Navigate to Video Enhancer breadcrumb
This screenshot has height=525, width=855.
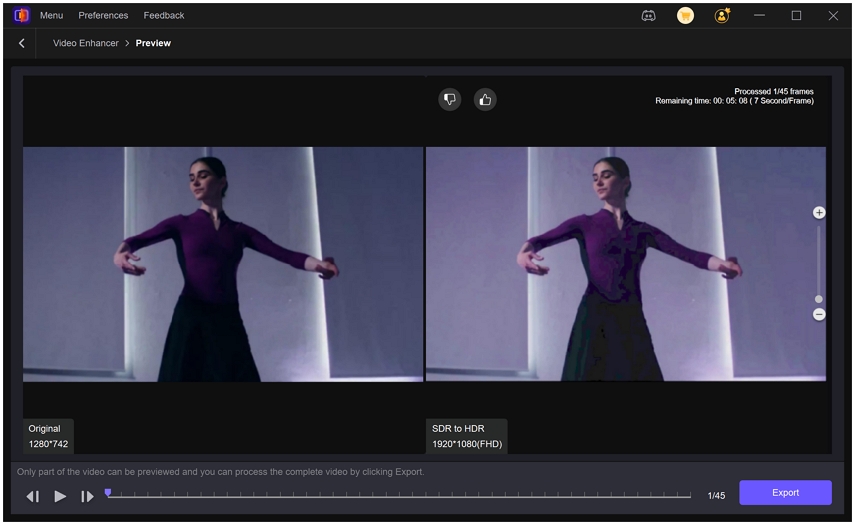coord(86,43)
